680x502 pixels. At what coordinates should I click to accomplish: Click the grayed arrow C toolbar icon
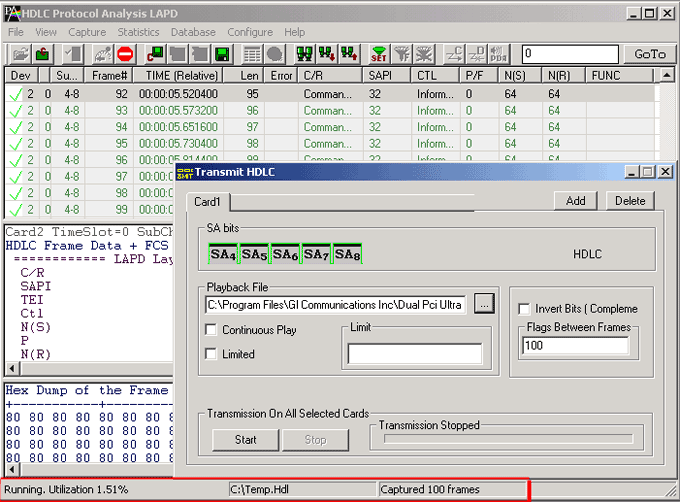tap(454, 55)
